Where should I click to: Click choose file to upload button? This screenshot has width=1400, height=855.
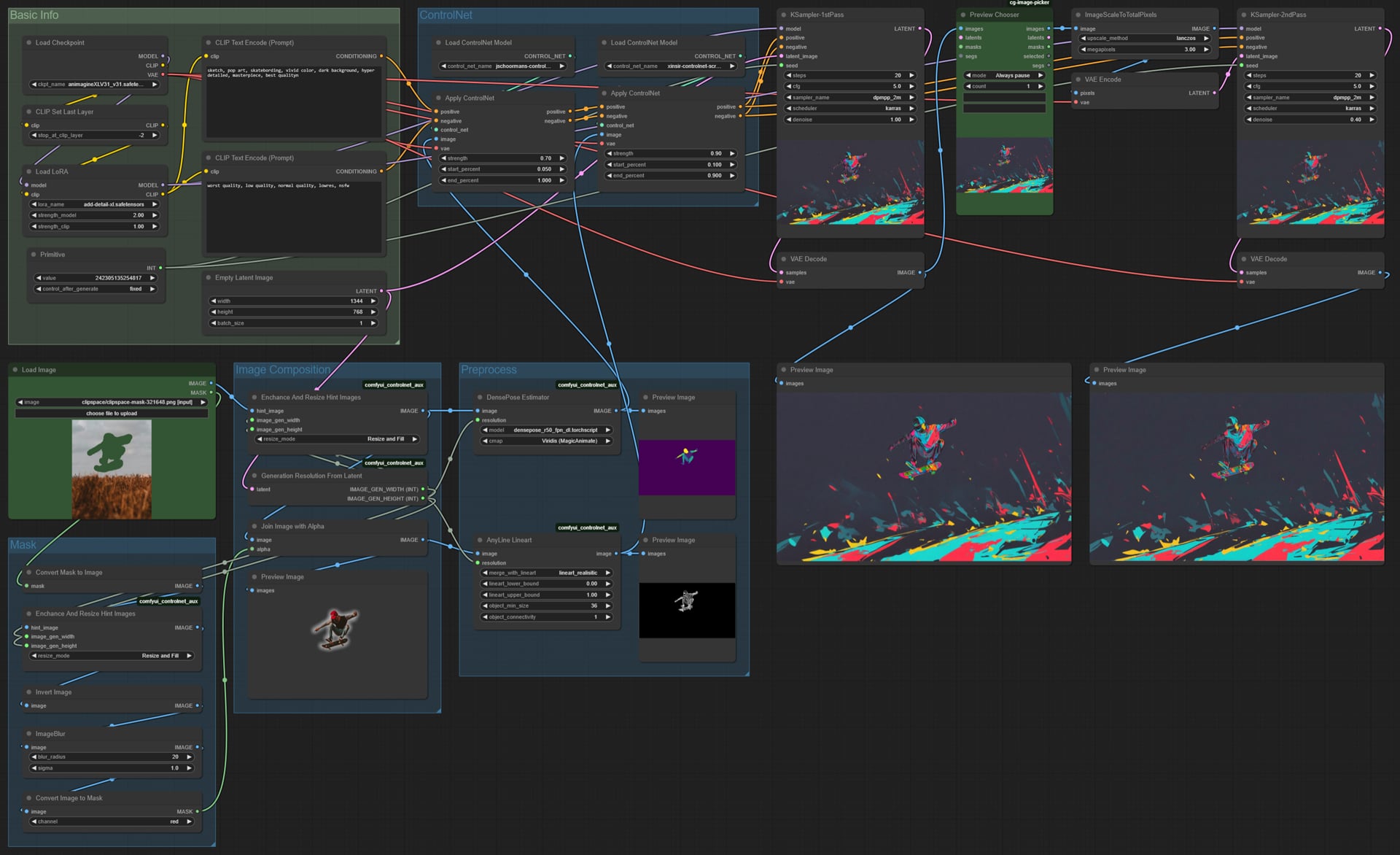pyautogui.click(x=112, y=414)
